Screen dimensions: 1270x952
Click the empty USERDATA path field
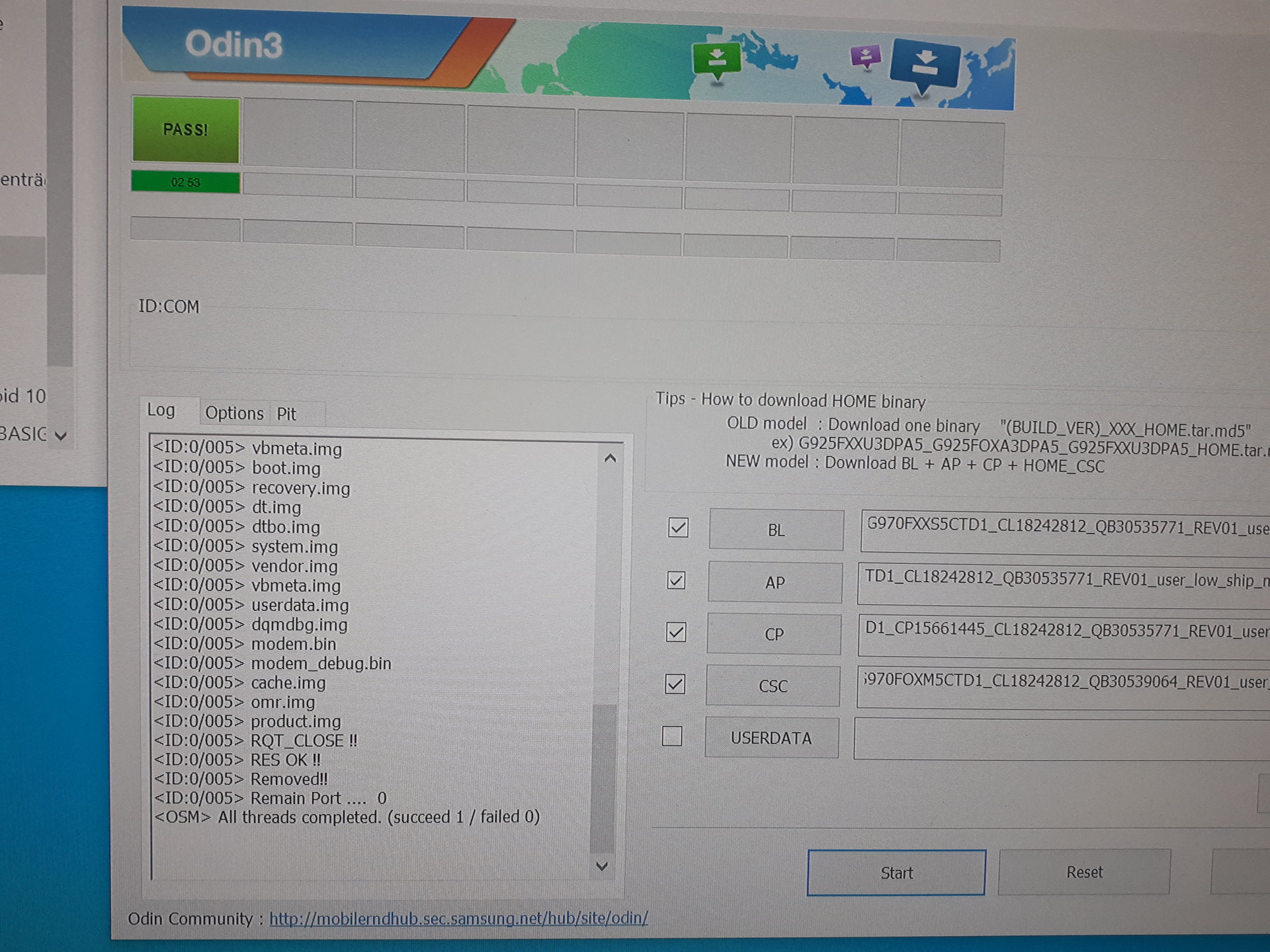(1062, 740)
